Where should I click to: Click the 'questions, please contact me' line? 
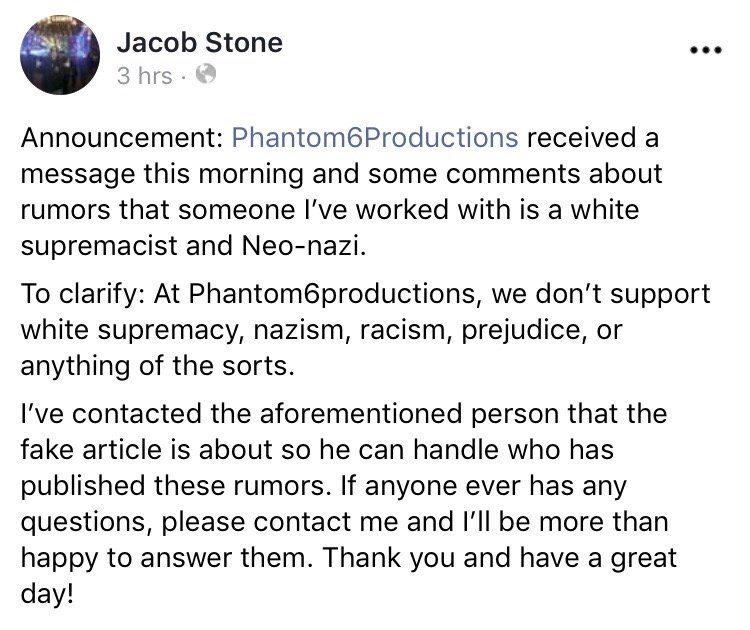click(344, 522)
